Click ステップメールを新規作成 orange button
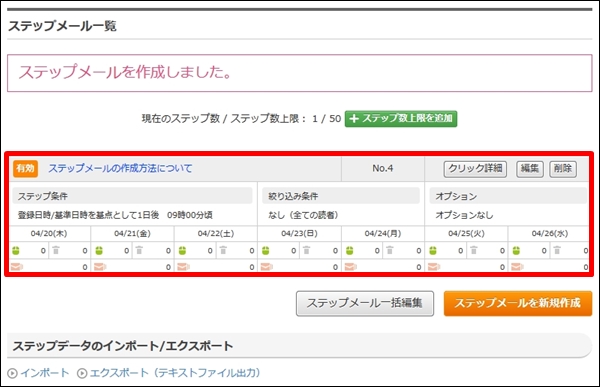 tap(518, 304)
